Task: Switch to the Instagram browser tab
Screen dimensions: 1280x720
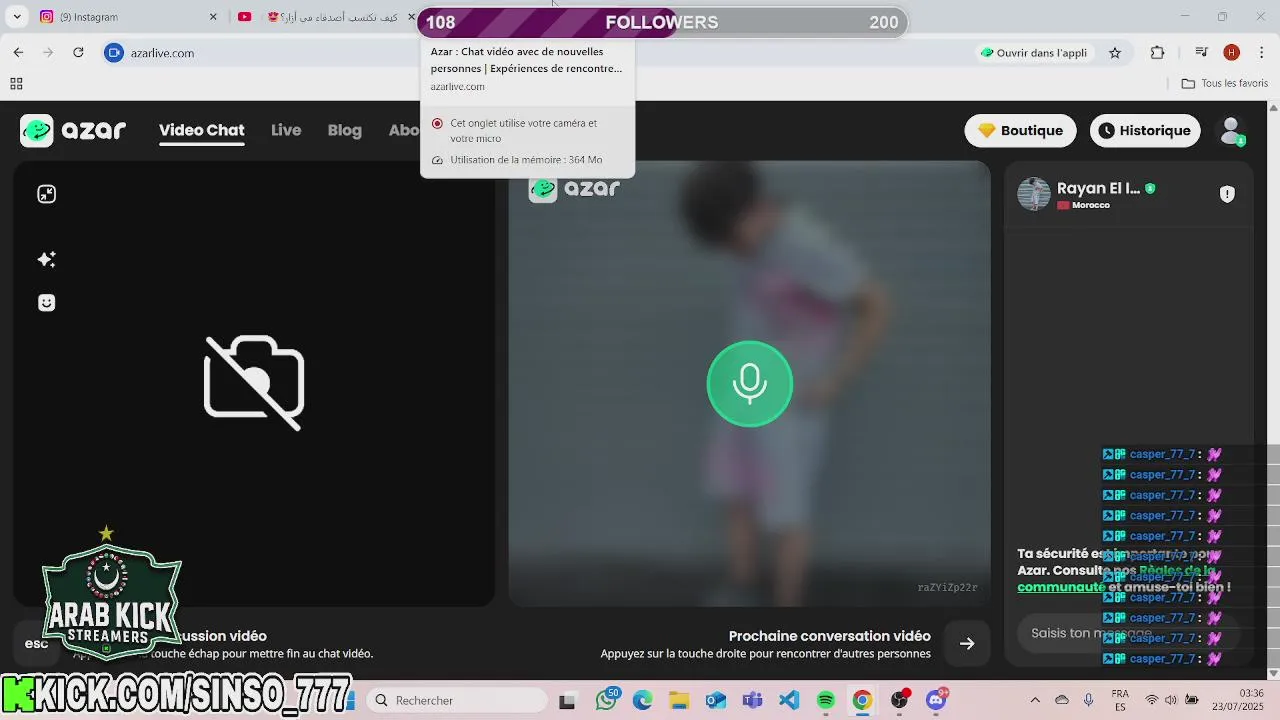Action: click(x=128, y=17)
